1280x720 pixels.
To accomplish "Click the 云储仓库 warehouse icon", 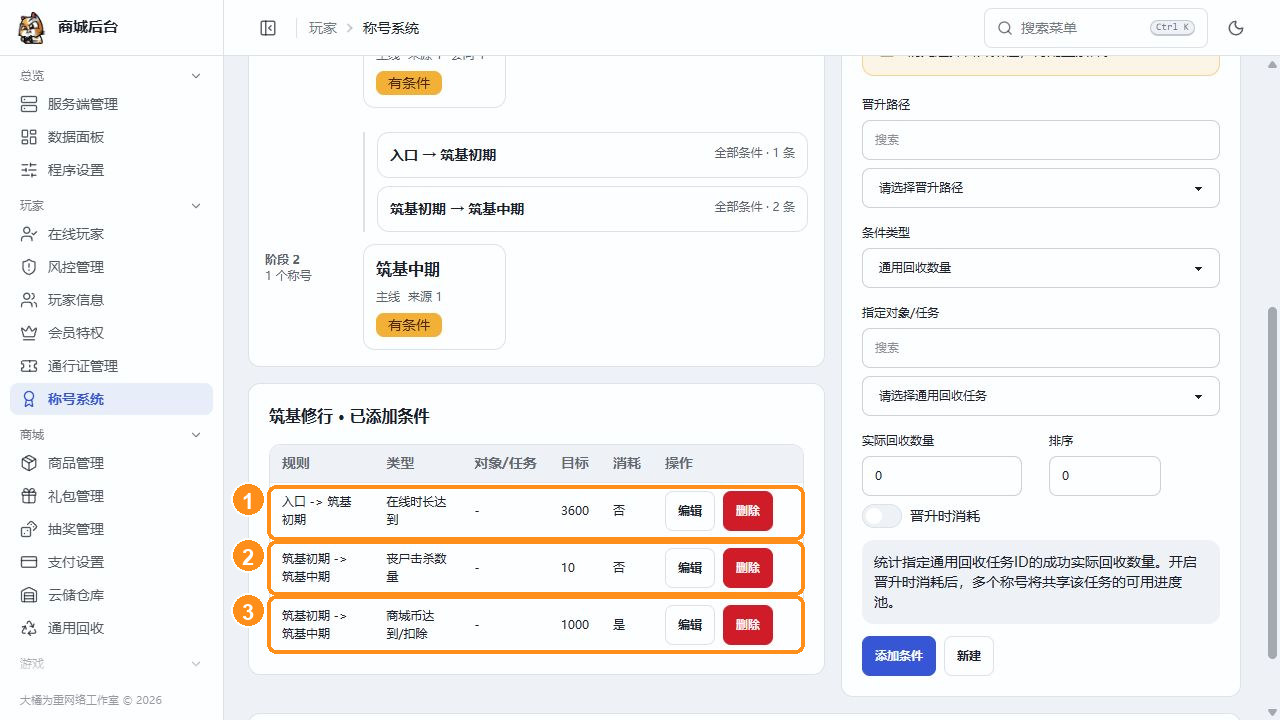I will point(29,595).
